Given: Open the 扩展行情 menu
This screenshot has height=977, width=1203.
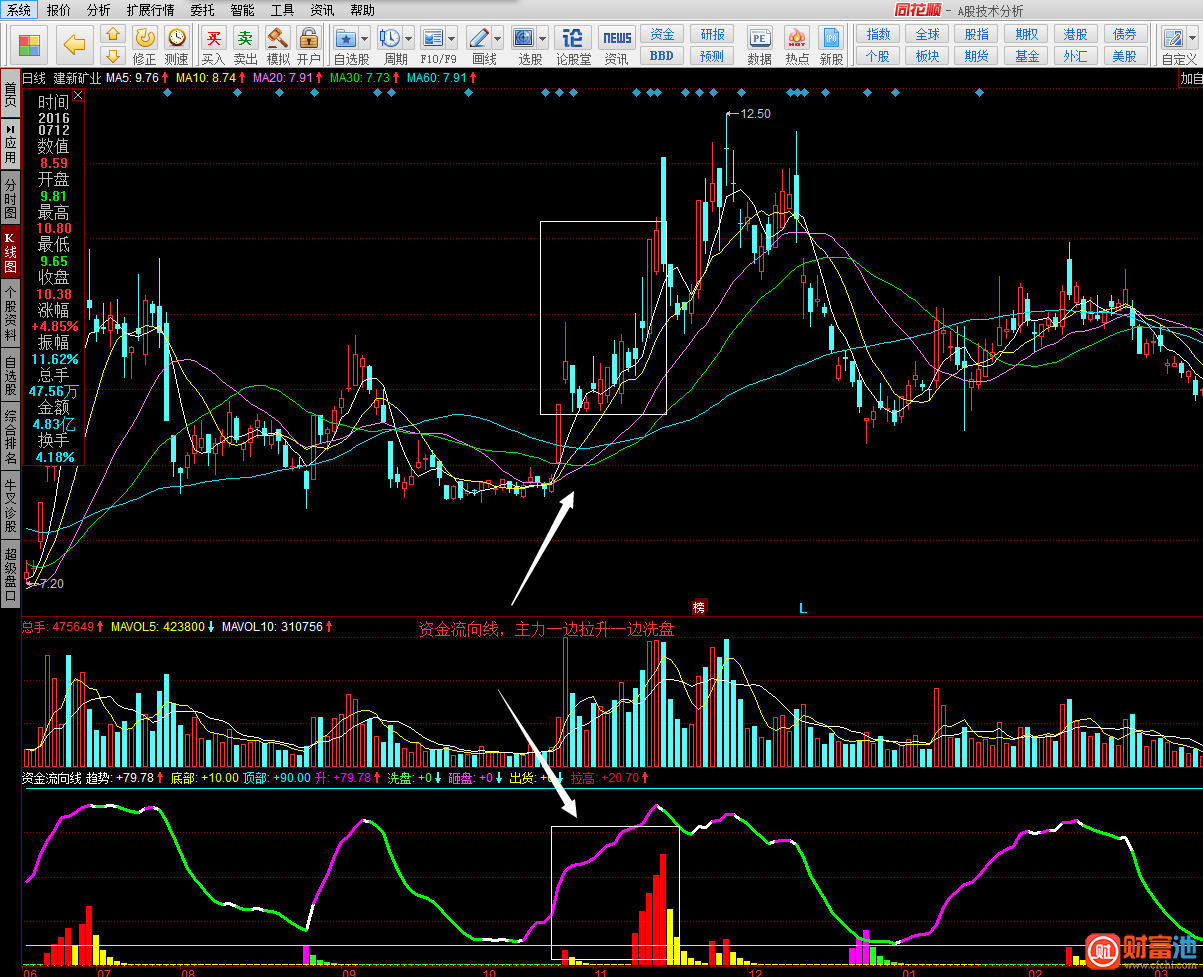Looking at the screenshot, I should (x=150, y=10).
